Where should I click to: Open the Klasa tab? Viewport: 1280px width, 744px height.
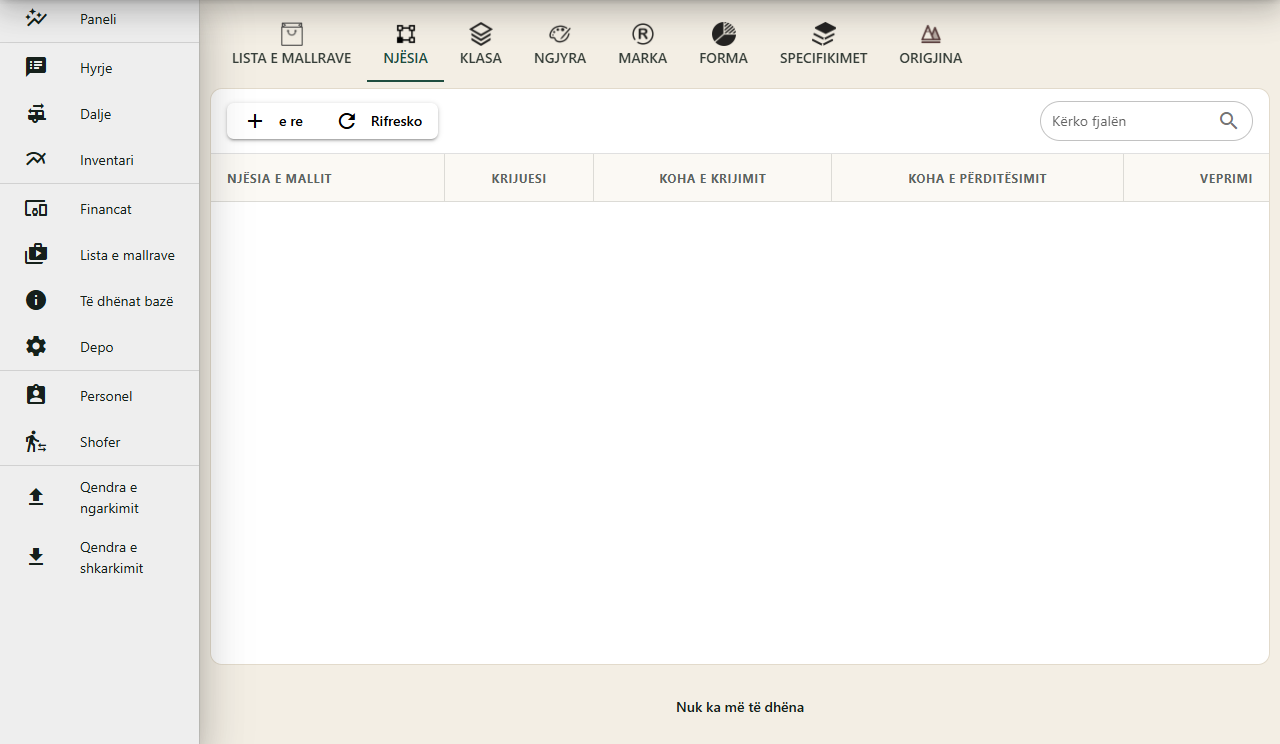(481, 47)
